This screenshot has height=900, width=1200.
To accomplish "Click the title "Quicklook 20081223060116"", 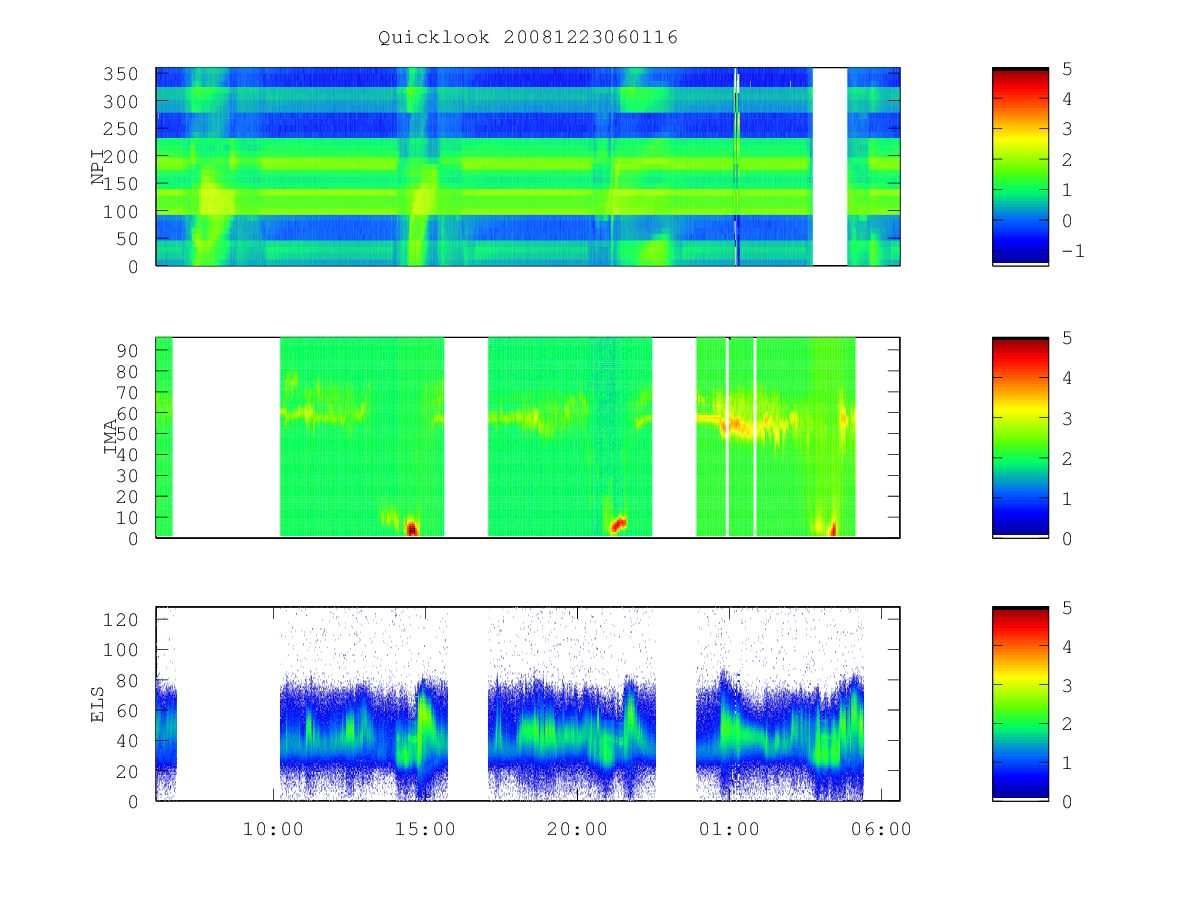I will pos(528,38).
